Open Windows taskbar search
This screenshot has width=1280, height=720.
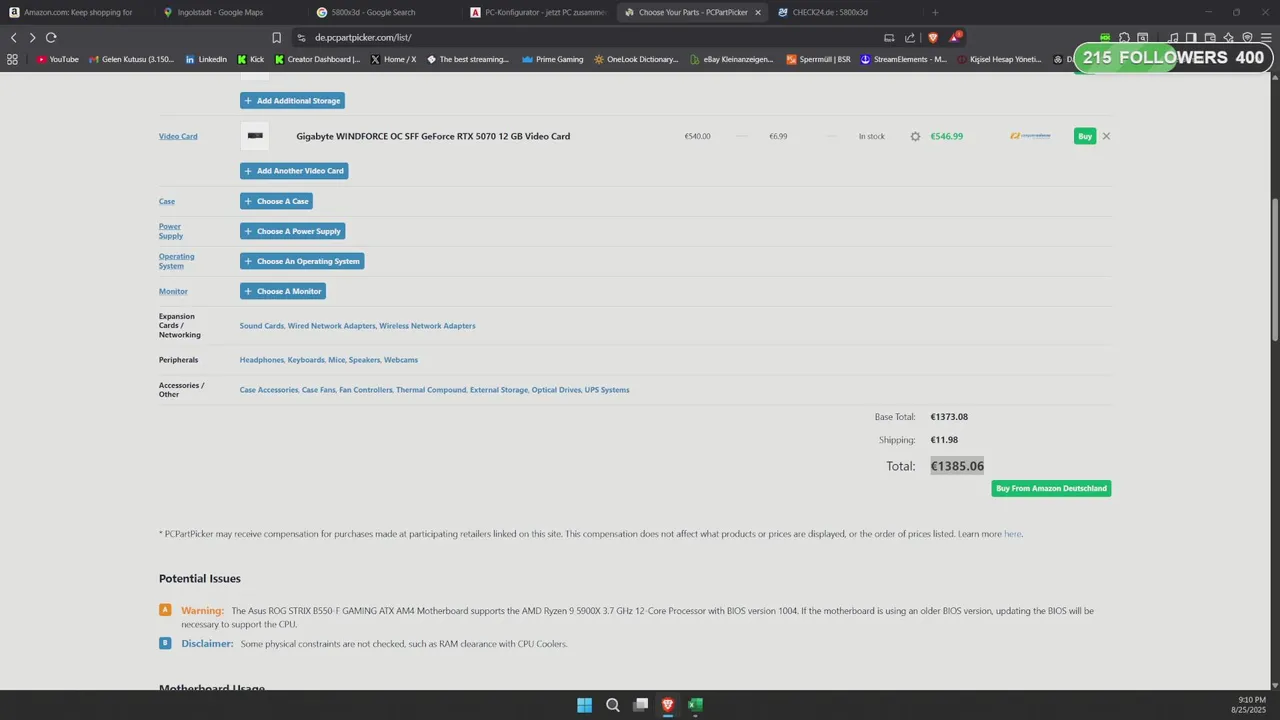(612, 705)
